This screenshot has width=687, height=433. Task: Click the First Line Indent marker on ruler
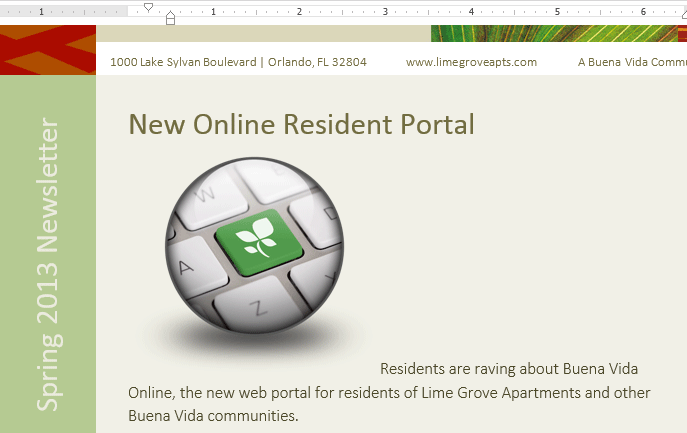(148, 7)
